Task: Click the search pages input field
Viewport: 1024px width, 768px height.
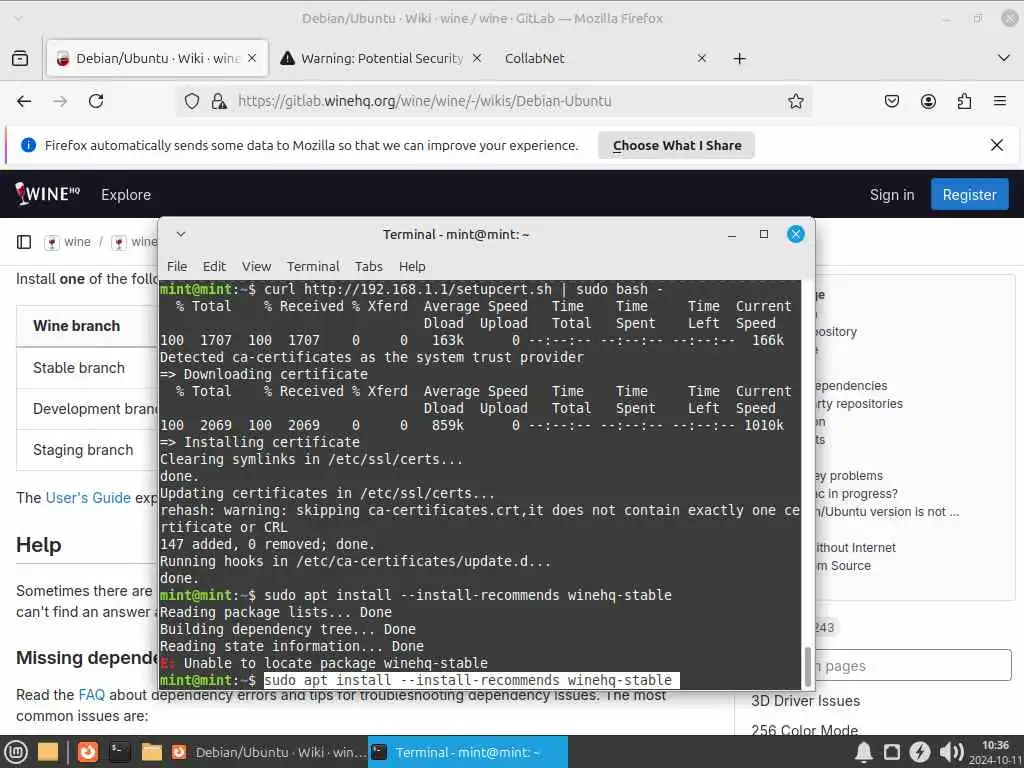Action: 913,665
